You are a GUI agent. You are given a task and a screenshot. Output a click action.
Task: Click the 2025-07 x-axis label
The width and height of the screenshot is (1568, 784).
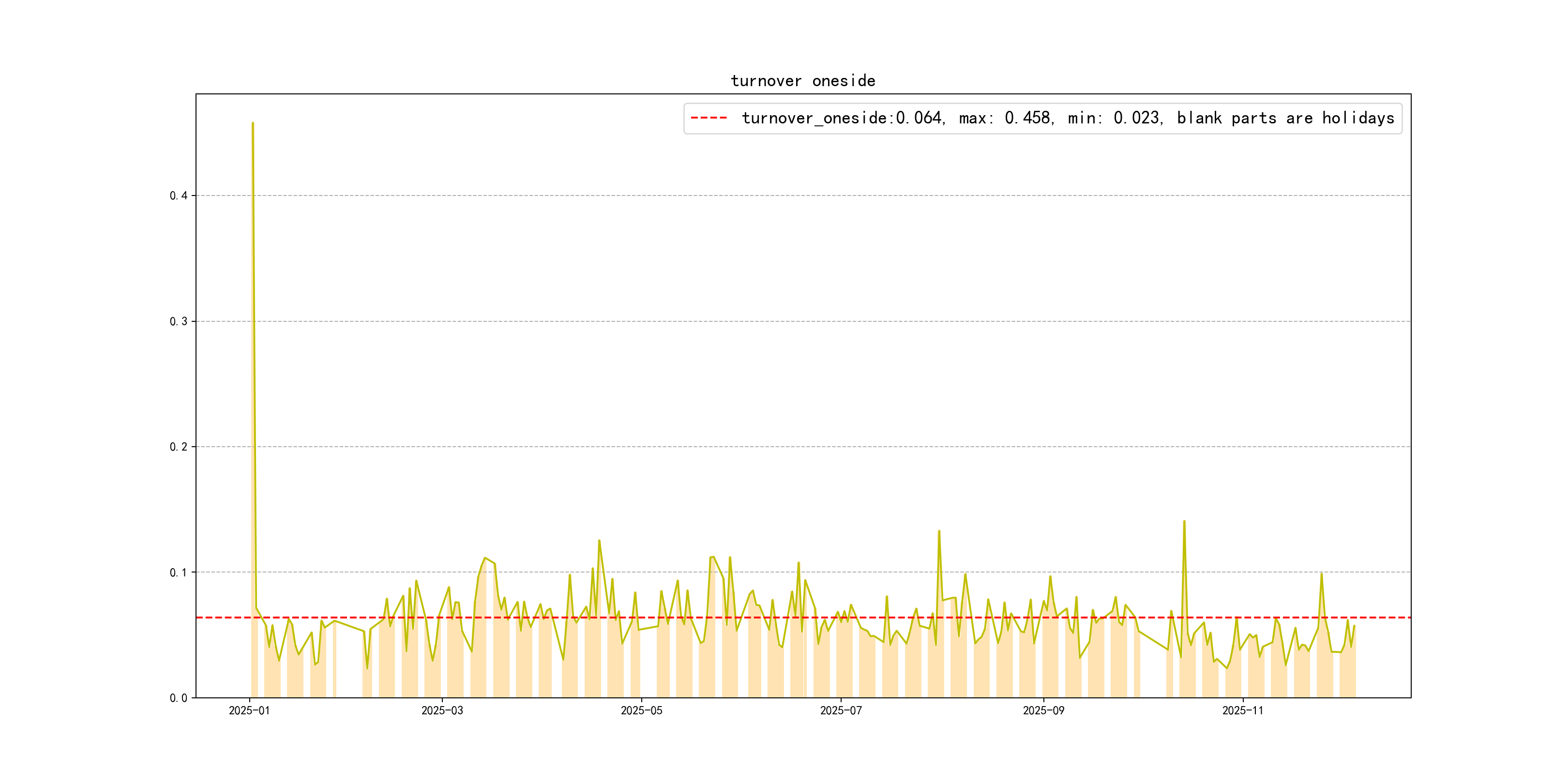(841, 711)
